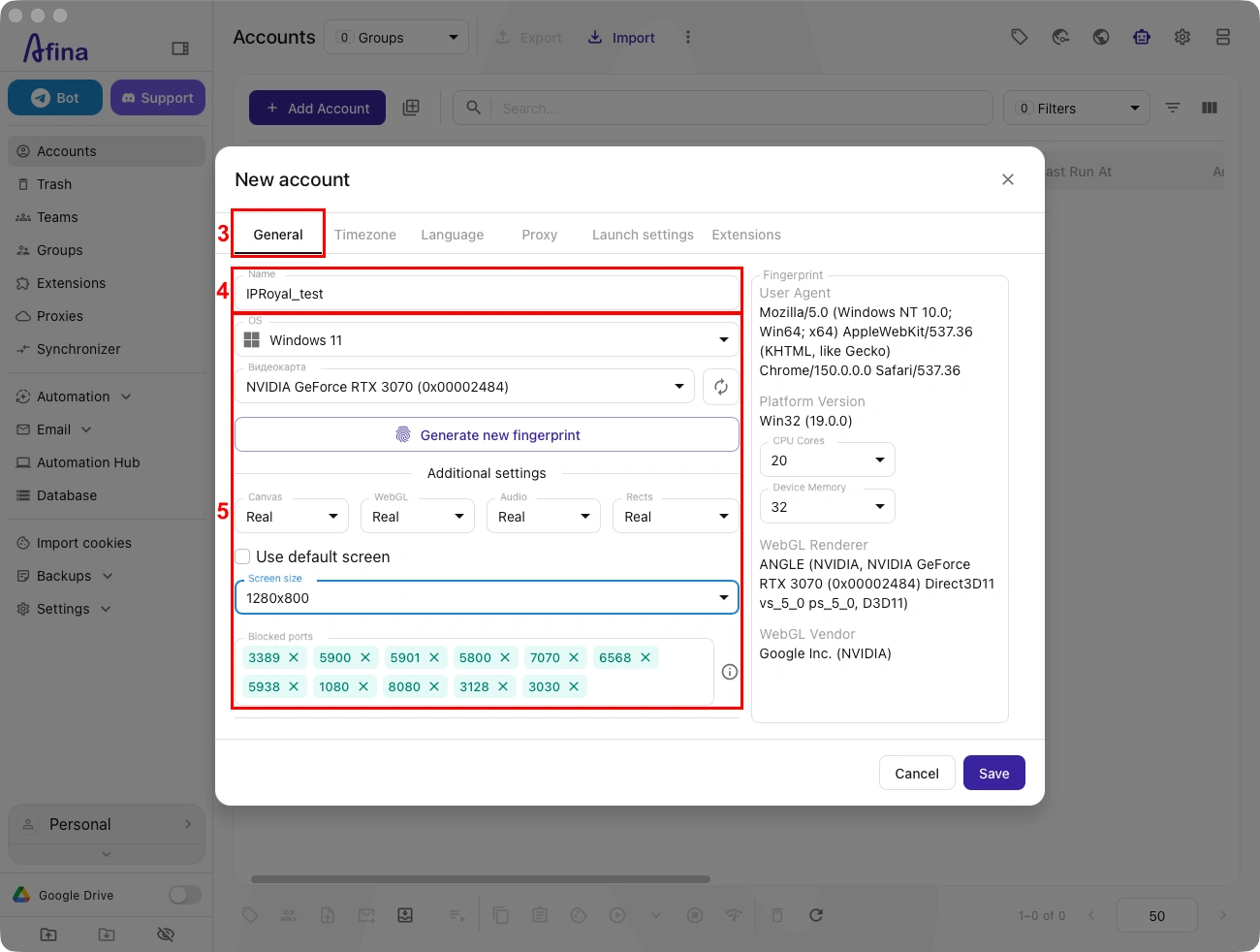
Task: Switch to the Launch settings tab
Action: pyautogui.click(x=643, y=235)
